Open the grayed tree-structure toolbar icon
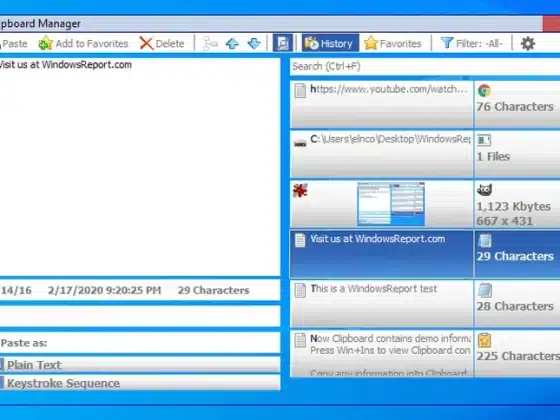Viewport: 560px width, 420px height. 210,44
